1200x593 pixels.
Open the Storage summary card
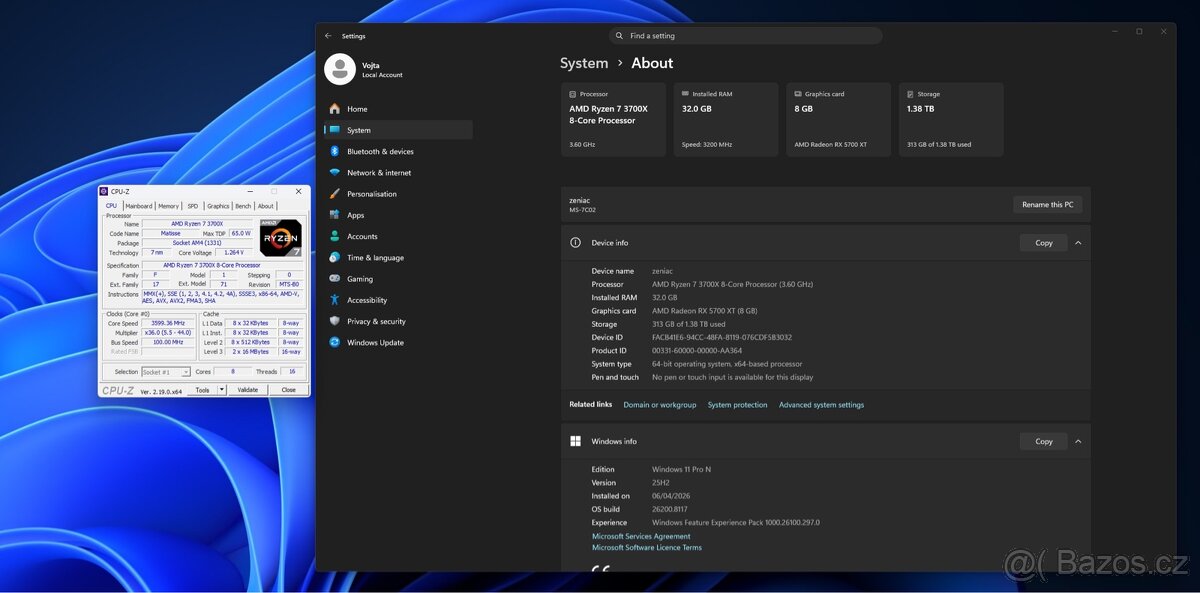click(x=952, y=119)
